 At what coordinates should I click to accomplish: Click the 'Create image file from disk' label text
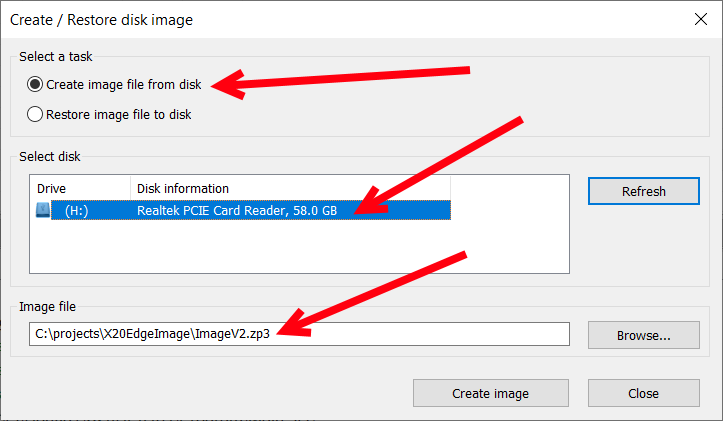[123, 85]
